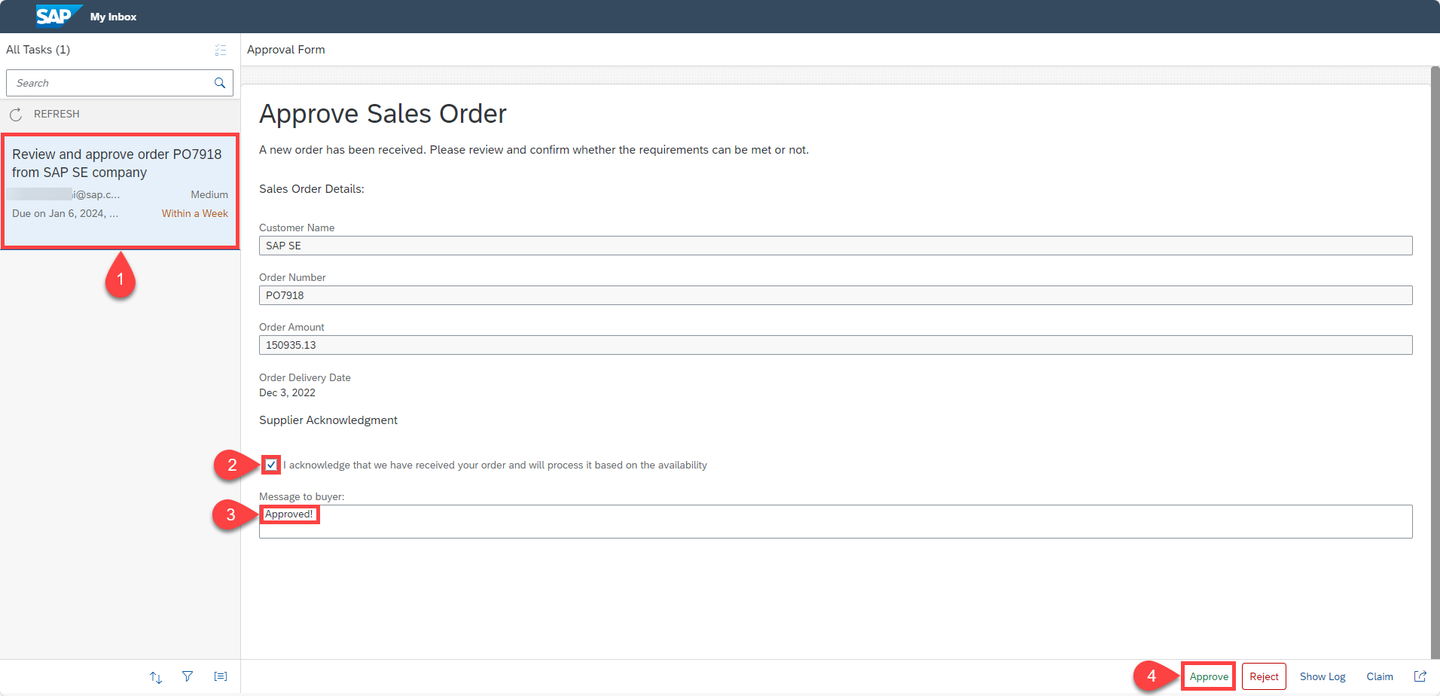Click the SAP logo in header
This screenshot has height=696, width=1440.
click(59, 16)
